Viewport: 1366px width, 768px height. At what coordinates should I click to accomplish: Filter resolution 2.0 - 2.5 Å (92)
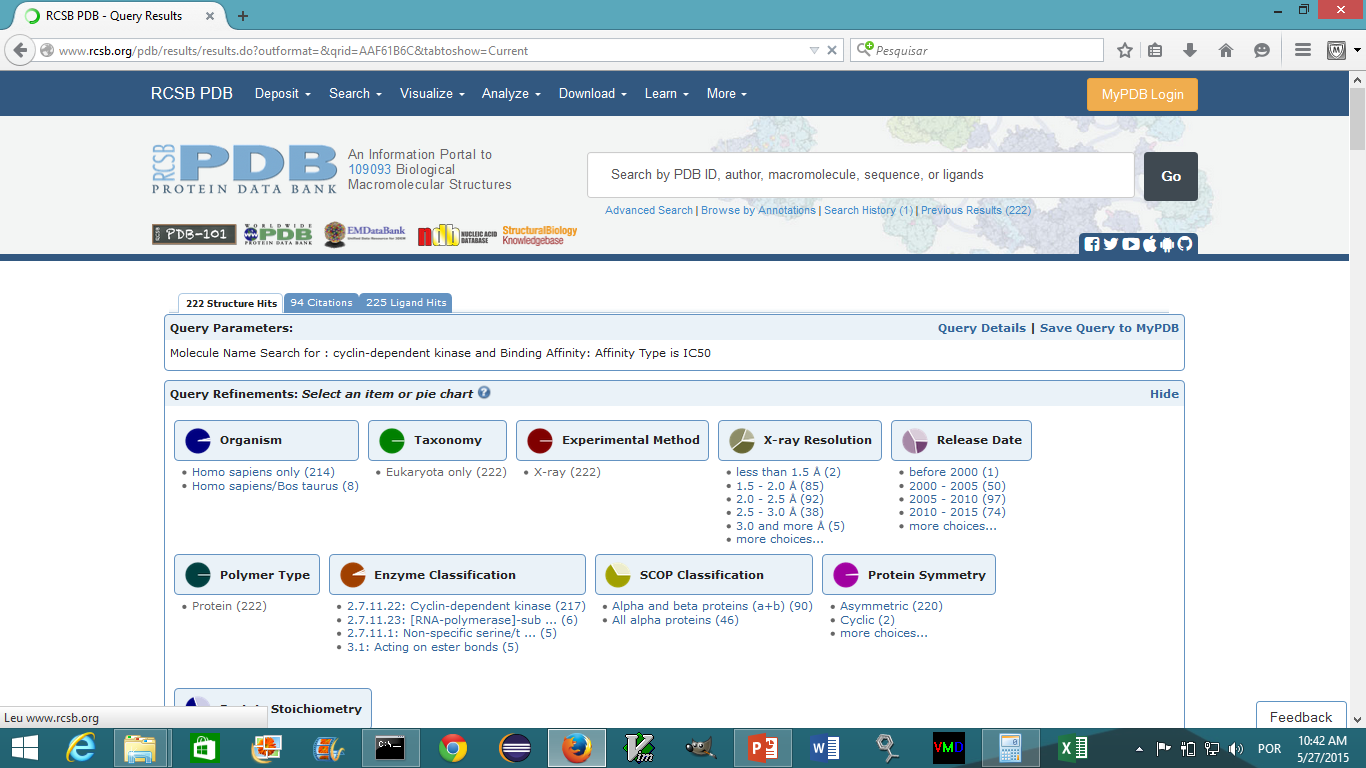tap(780, 499)
